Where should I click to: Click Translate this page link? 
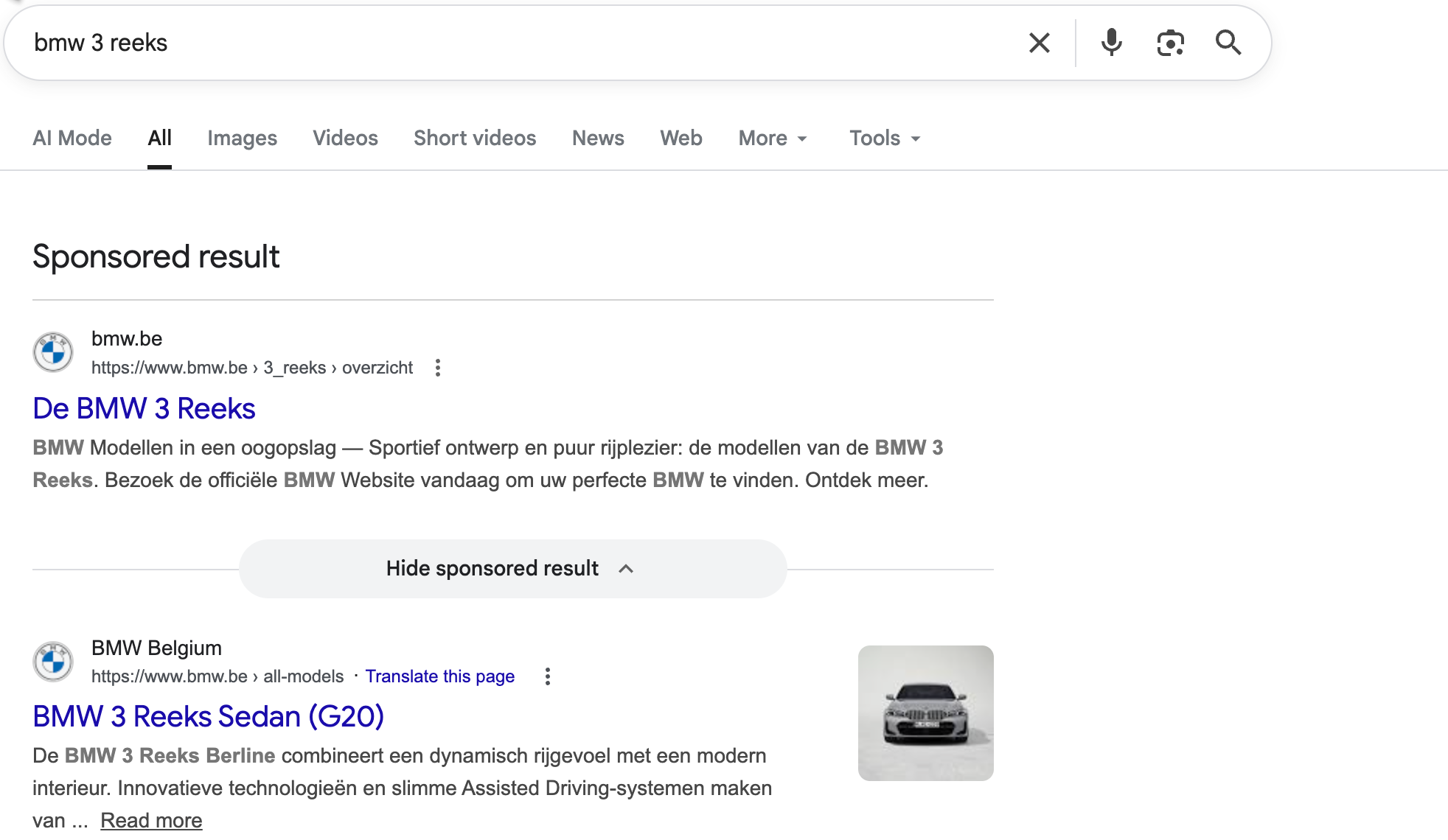pyautogui.click(x=439, y=676)
